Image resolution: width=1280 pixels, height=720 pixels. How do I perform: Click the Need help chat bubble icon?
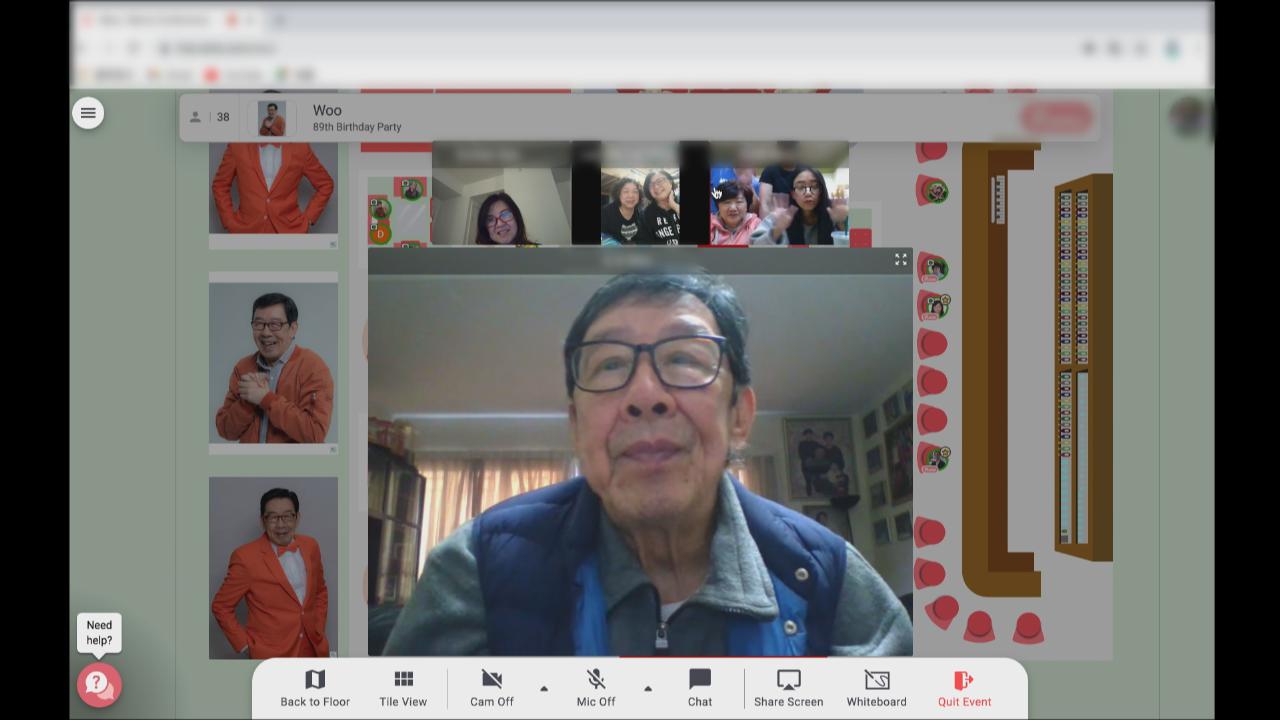tap(99, 685)
